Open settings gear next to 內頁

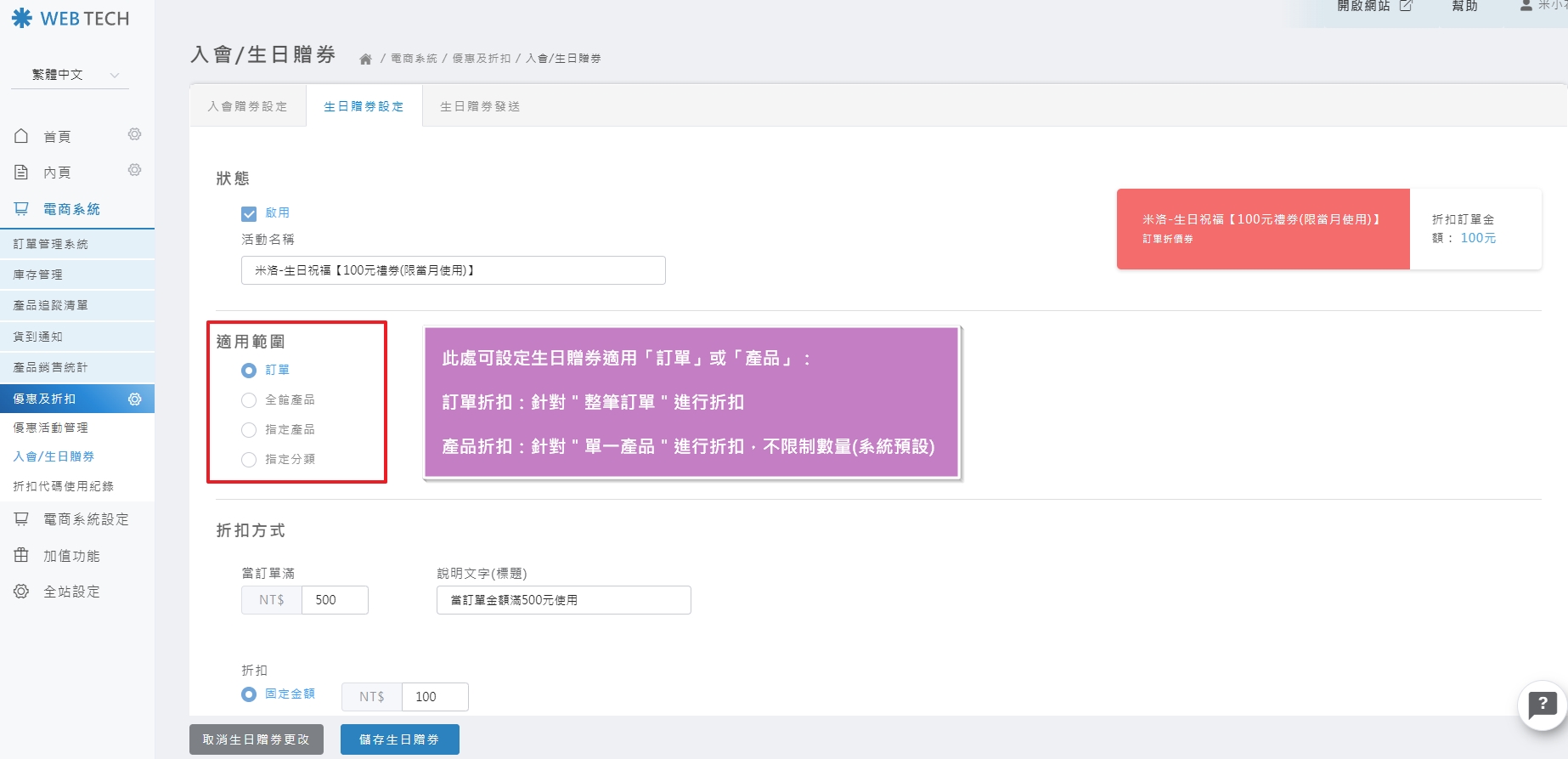[134, 171]
